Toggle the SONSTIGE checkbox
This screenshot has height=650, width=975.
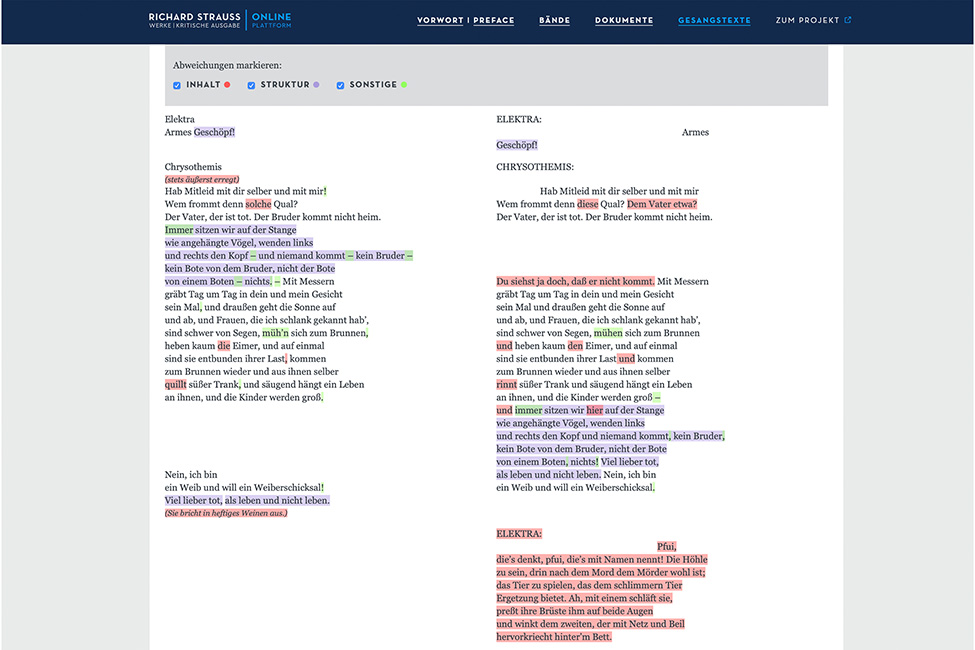(x=340, y=84)
